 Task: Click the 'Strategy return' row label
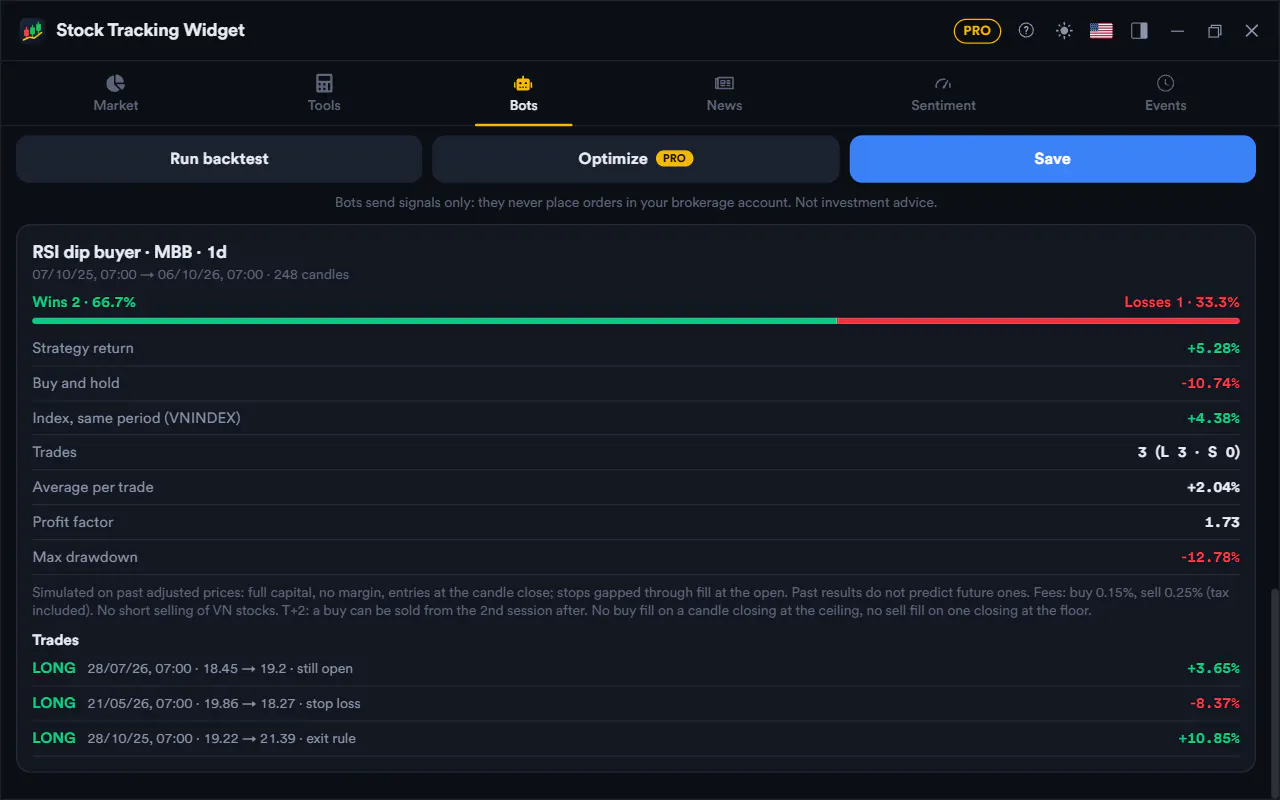83,348
